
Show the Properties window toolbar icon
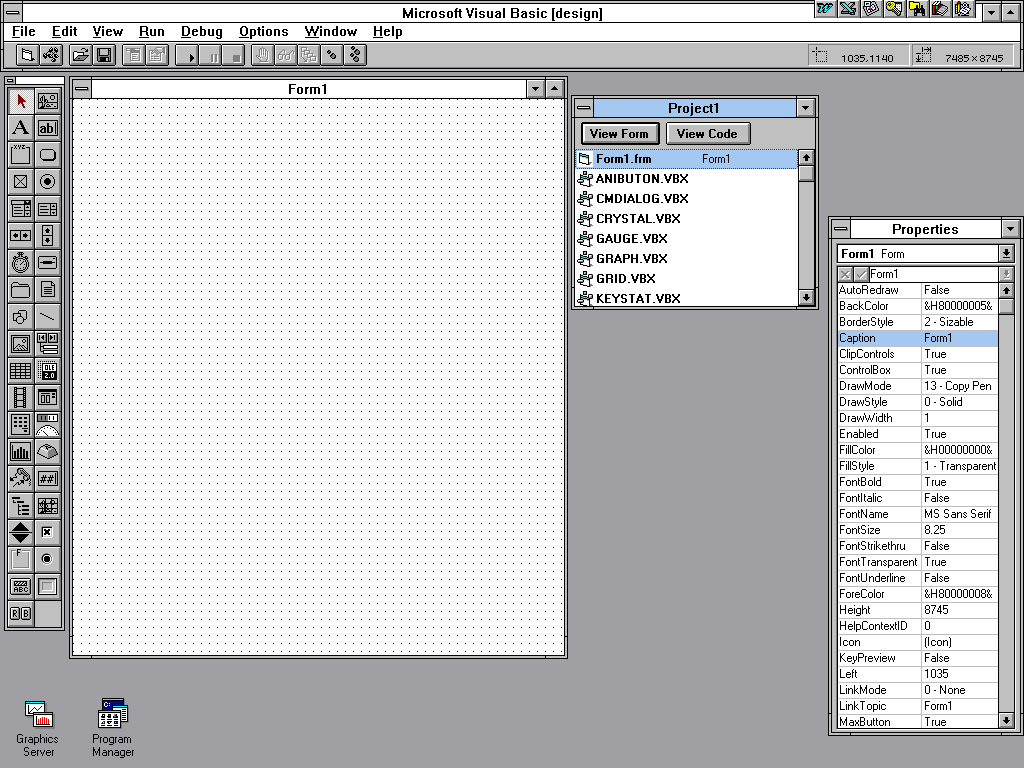point(157,56)
